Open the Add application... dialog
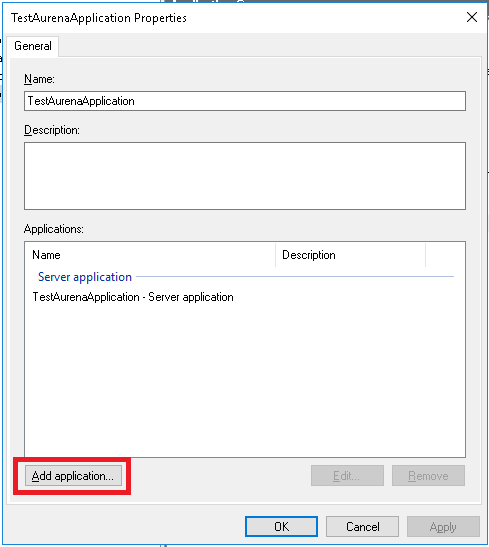Viewport: 489px width, 547px height. pyautogui.click(x=73, y=476)
